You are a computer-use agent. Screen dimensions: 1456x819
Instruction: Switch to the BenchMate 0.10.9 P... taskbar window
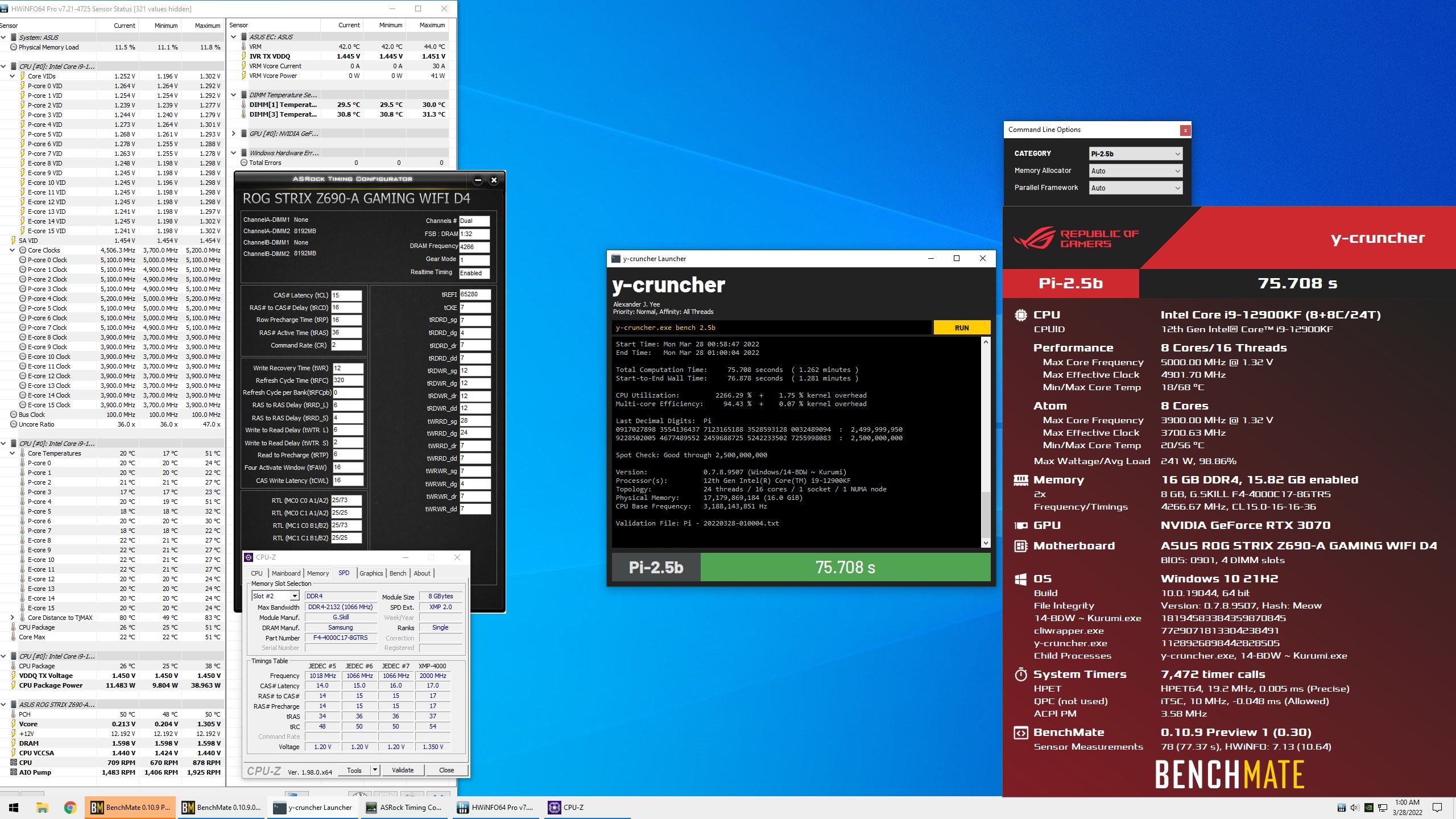click(x=130, y=807)
